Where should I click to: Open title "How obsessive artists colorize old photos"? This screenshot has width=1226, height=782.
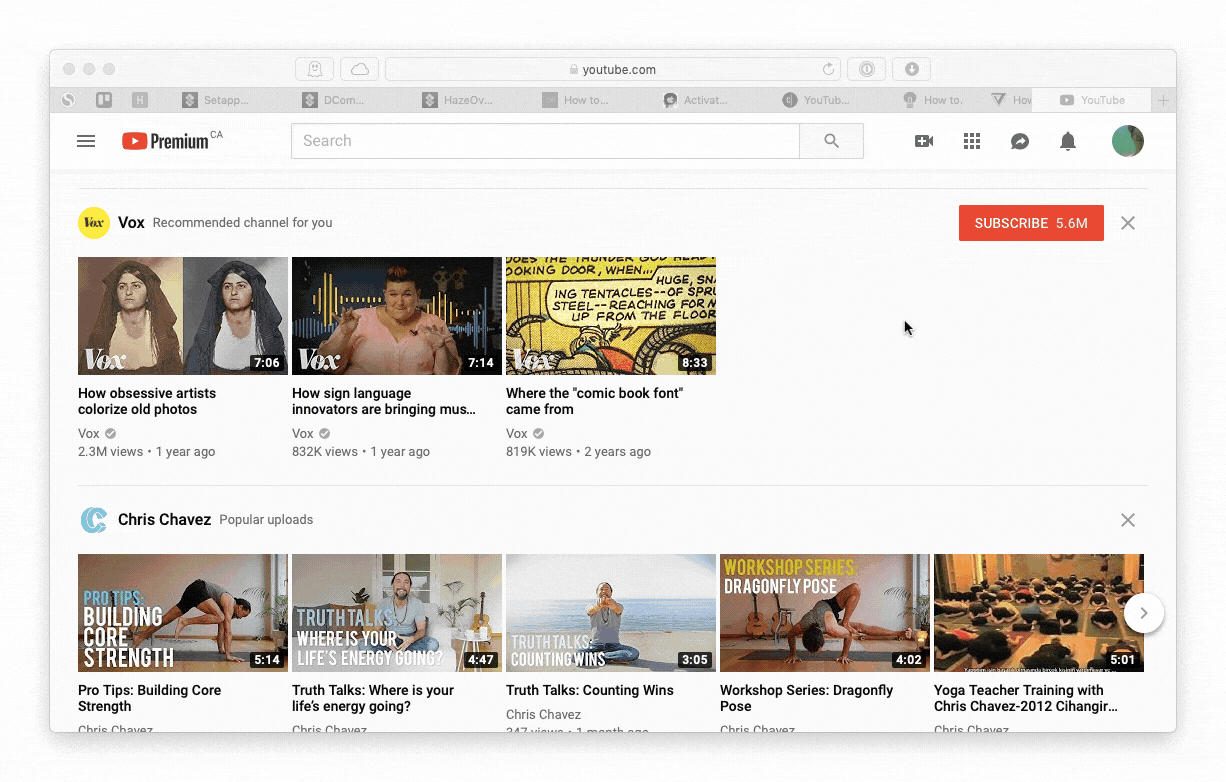click(x=147, y=401)
